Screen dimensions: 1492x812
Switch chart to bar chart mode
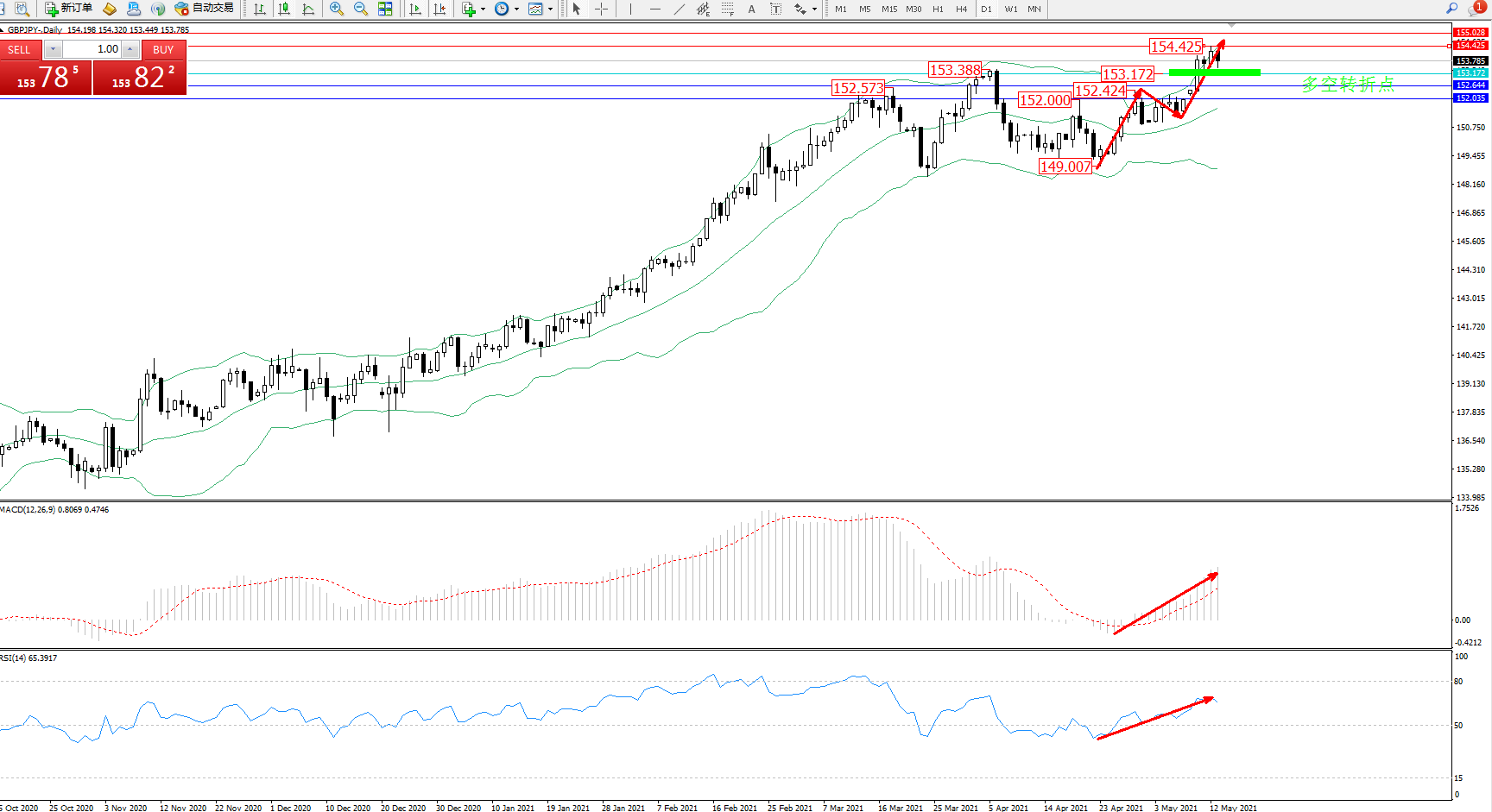tap(260, 9)
